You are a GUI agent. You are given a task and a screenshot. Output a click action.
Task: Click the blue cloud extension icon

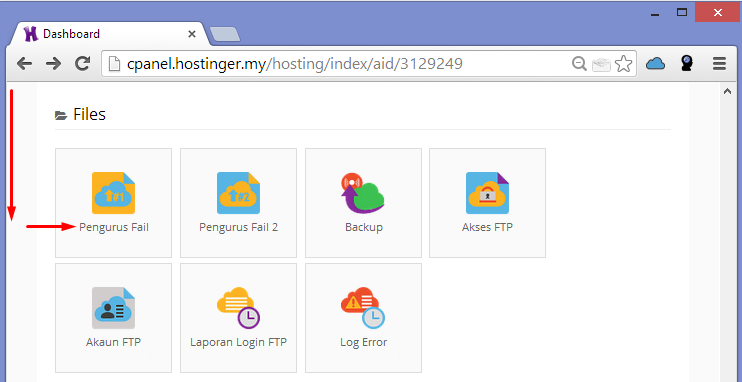(655, 63)
